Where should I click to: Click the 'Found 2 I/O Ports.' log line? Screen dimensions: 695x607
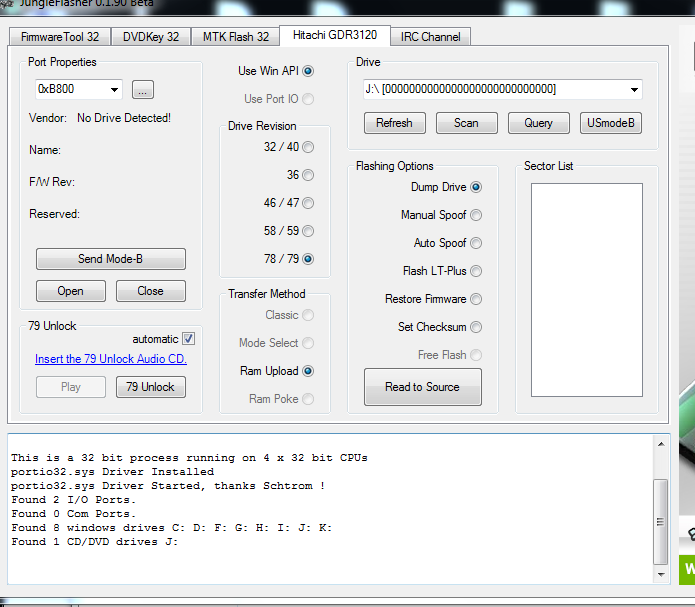pyautogui.click(x=74, y=500)
